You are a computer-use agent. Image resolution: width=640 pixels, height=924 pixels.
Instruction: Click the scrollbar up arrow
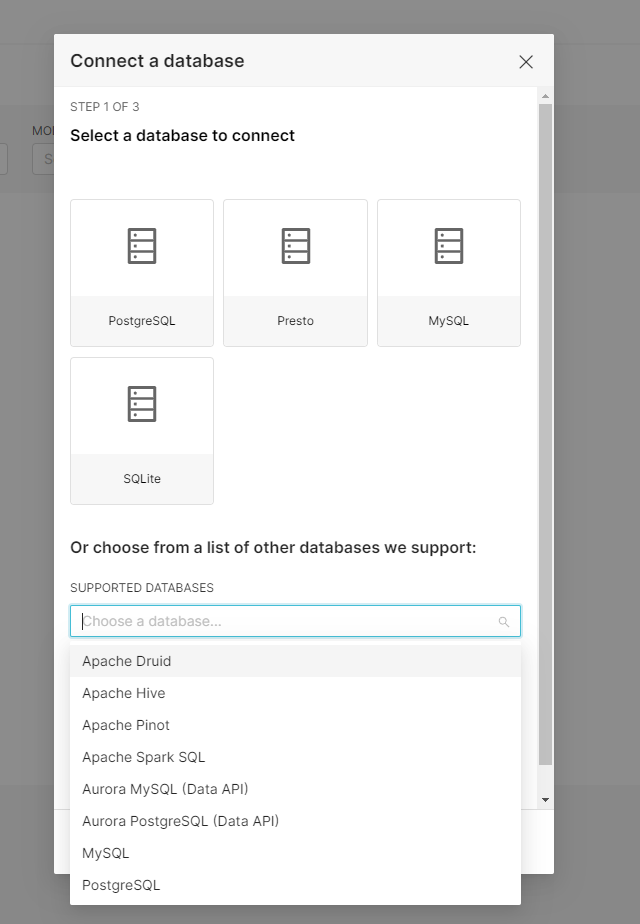tap(545, 97)
